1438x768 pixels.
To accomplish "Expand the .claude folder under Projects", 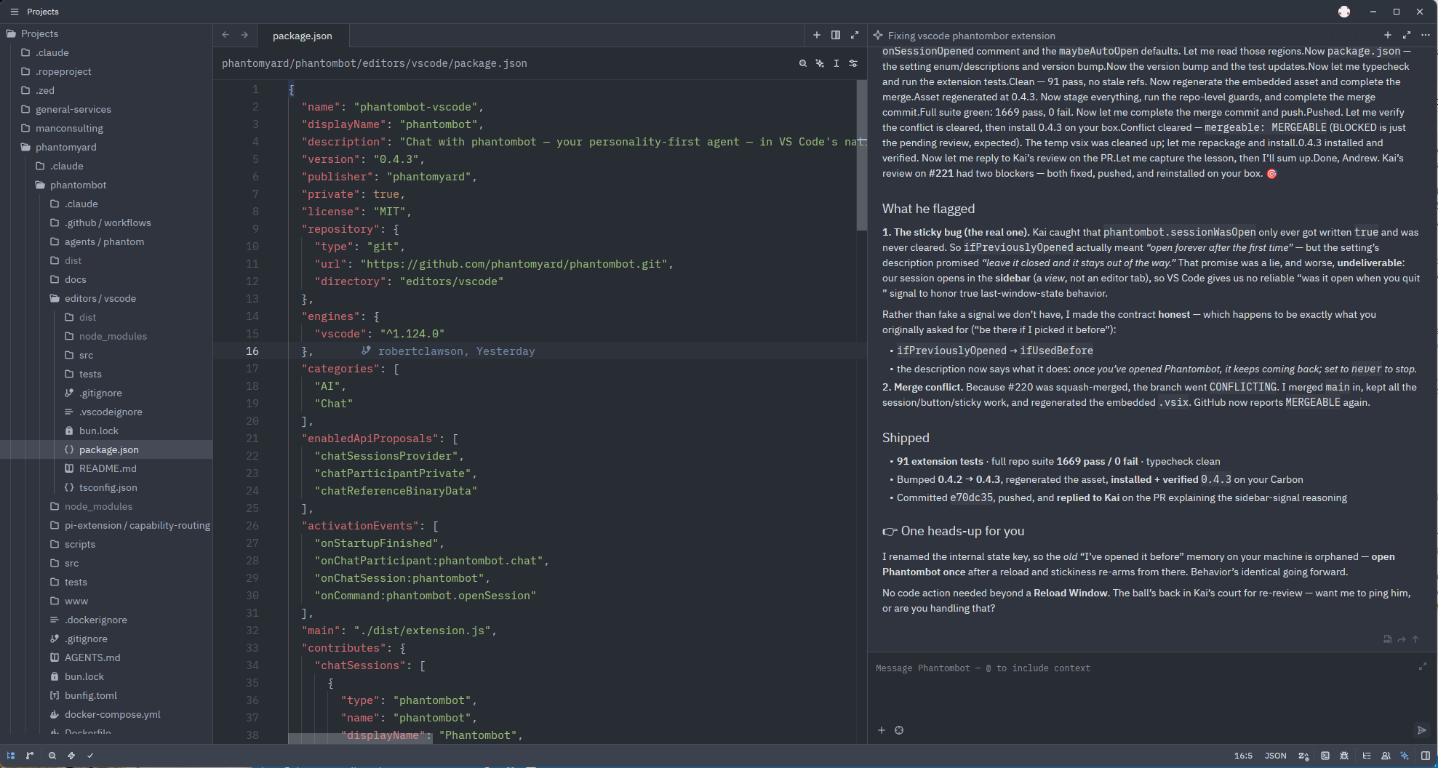I will [107, 53].
